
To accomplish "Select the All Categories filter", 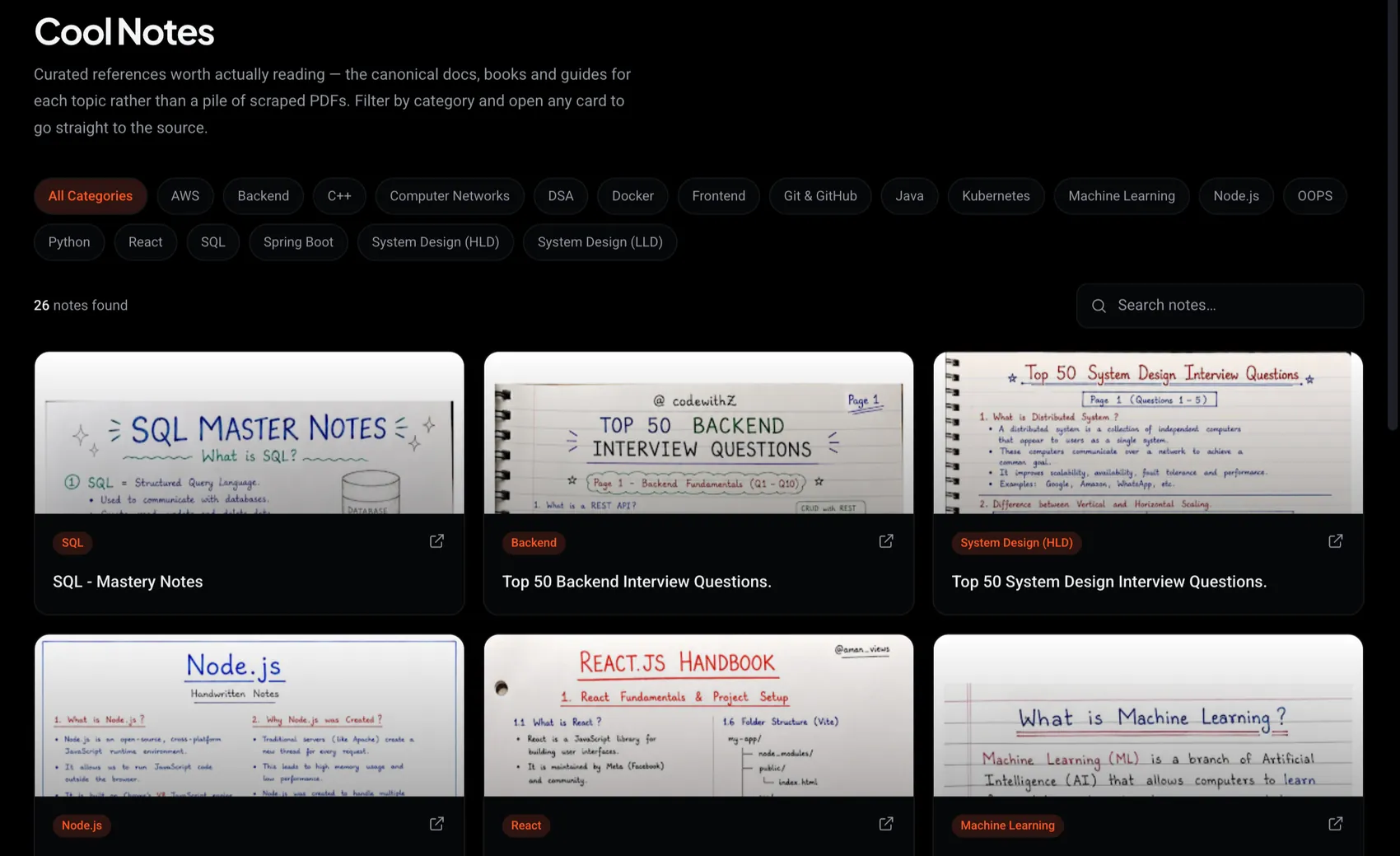I will [x=91, y=196].
